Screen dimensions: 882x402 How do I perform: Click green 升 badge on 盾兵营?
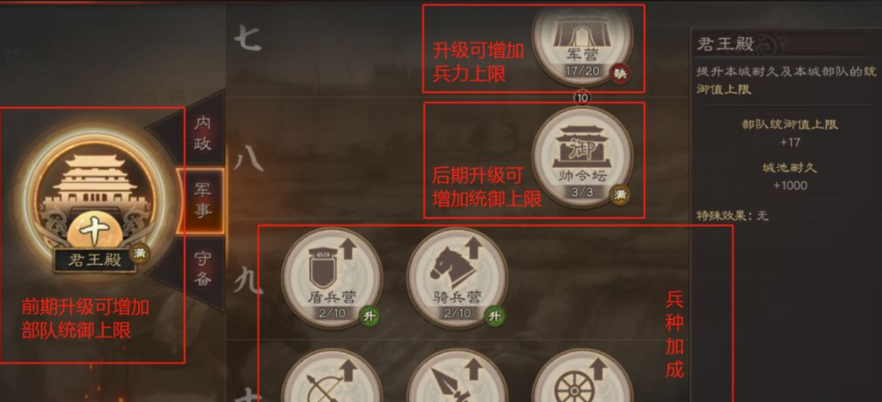point(369,316)
